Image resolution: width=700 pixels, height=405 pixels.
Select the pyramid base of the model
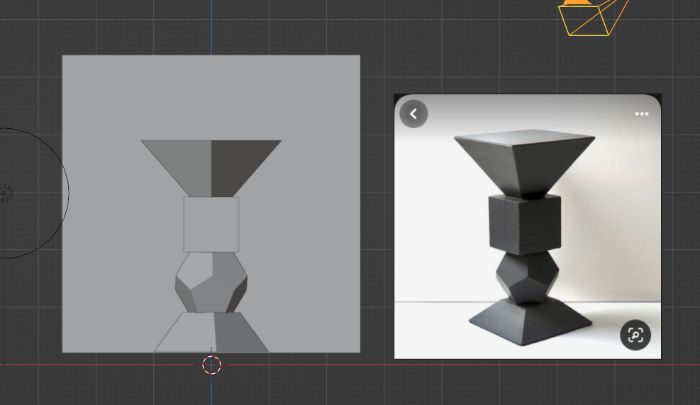(211, 332)
